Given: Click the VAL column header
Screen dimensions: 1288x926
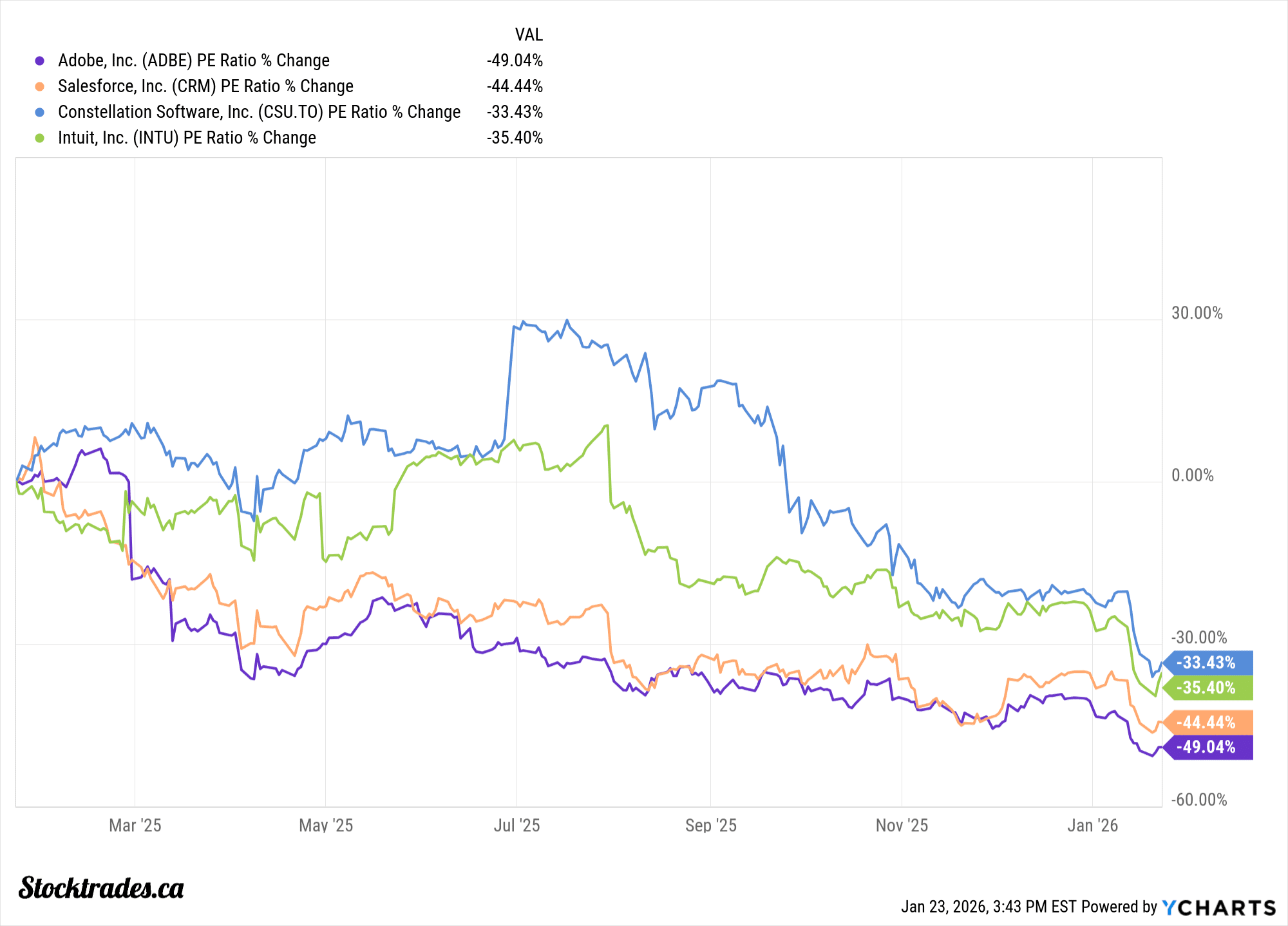Looking at the screenshot, I should point(529,35).
